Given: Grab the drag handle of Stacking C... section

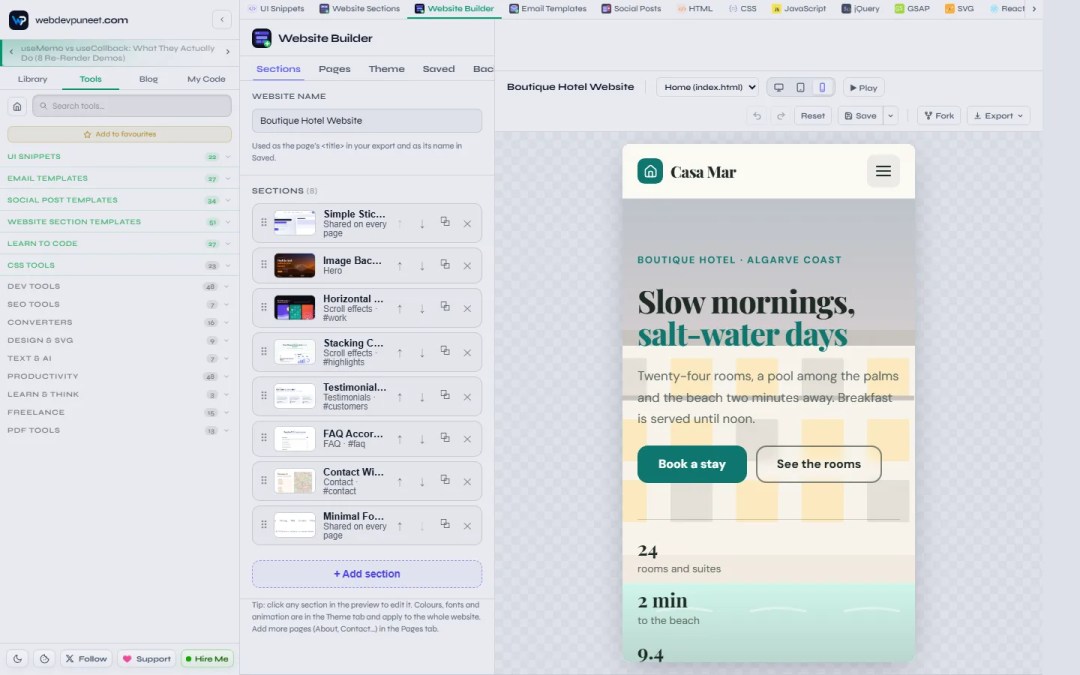Looking at the screenshot, I should point(264,351).
